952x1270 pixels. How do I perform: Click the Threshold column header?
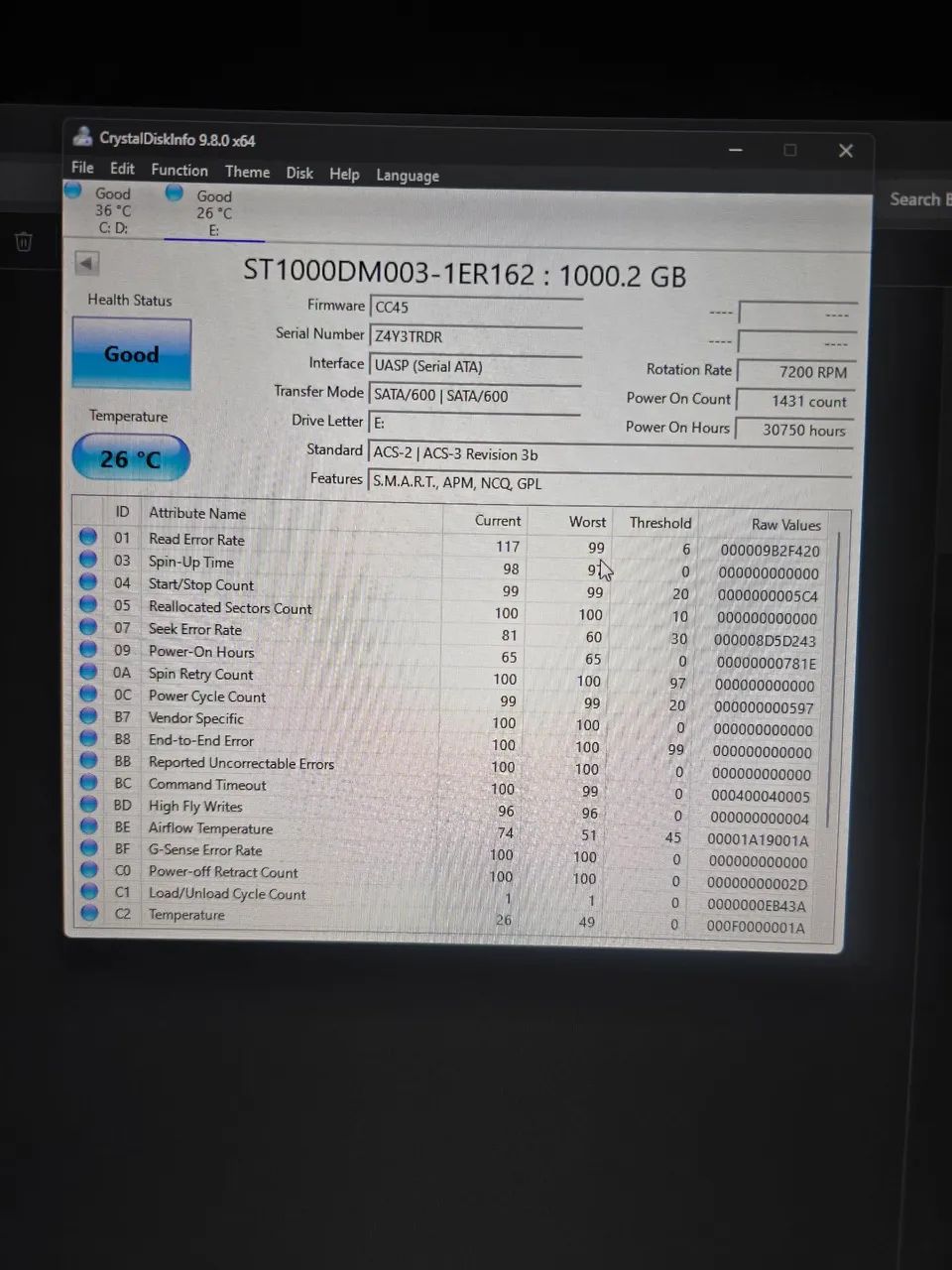coord(660,523)
